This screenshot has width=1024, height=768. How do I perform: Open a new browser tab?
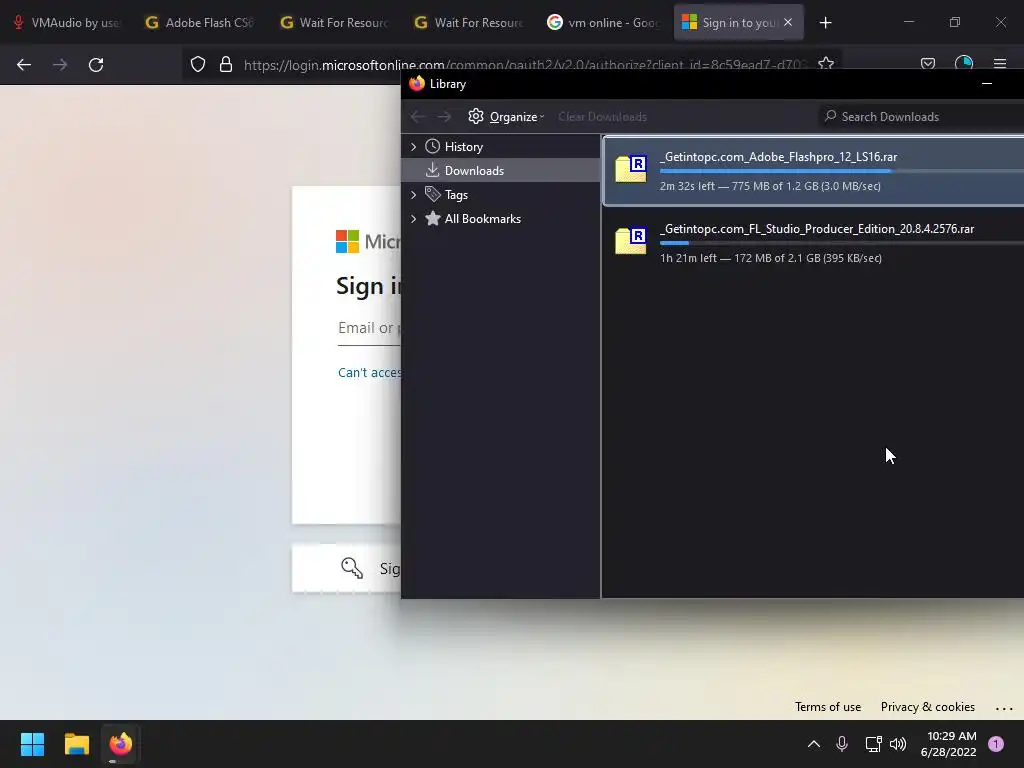tap(825, 23)
